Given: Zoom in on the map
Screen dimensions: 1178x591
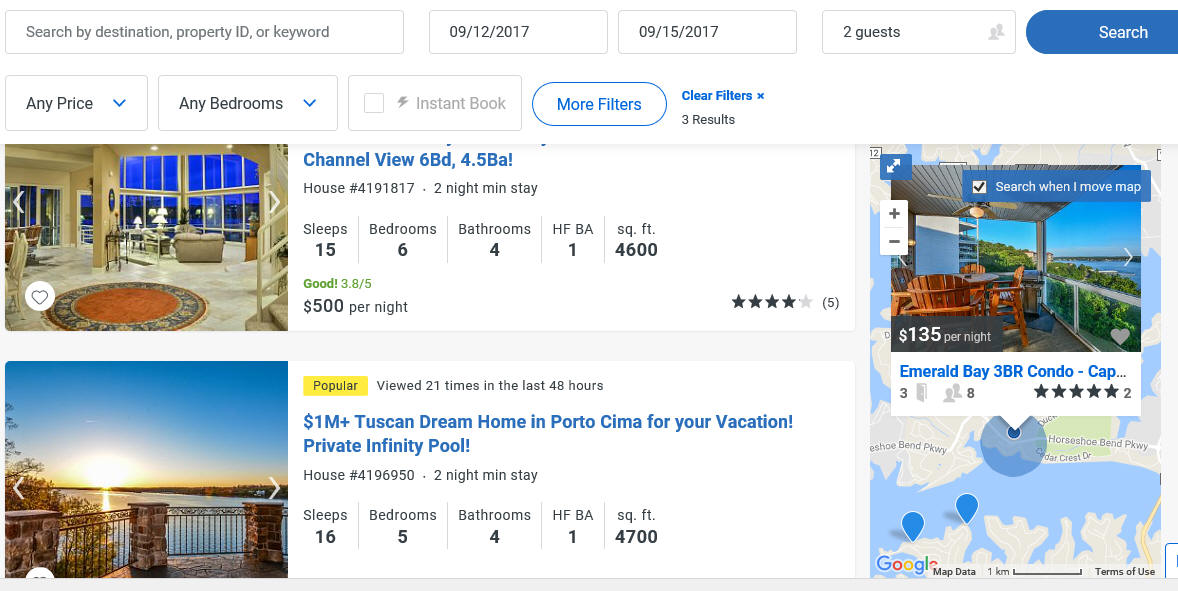Looking at the screenshot, I should (894, 214).
